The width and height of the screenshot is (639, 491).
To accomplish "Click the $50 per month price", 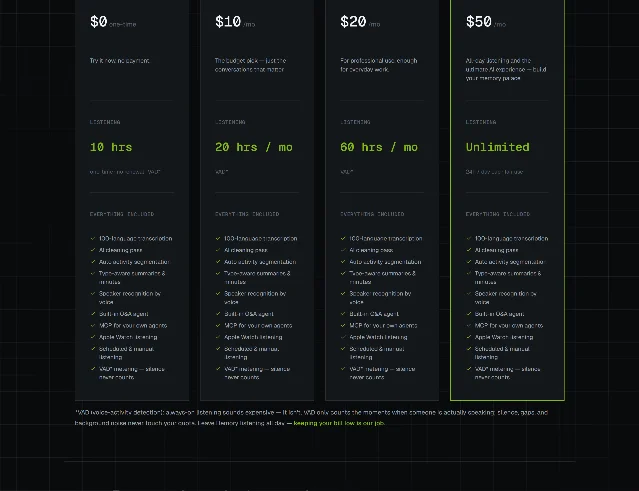I will pyautogui.click(x=486, y=22).
